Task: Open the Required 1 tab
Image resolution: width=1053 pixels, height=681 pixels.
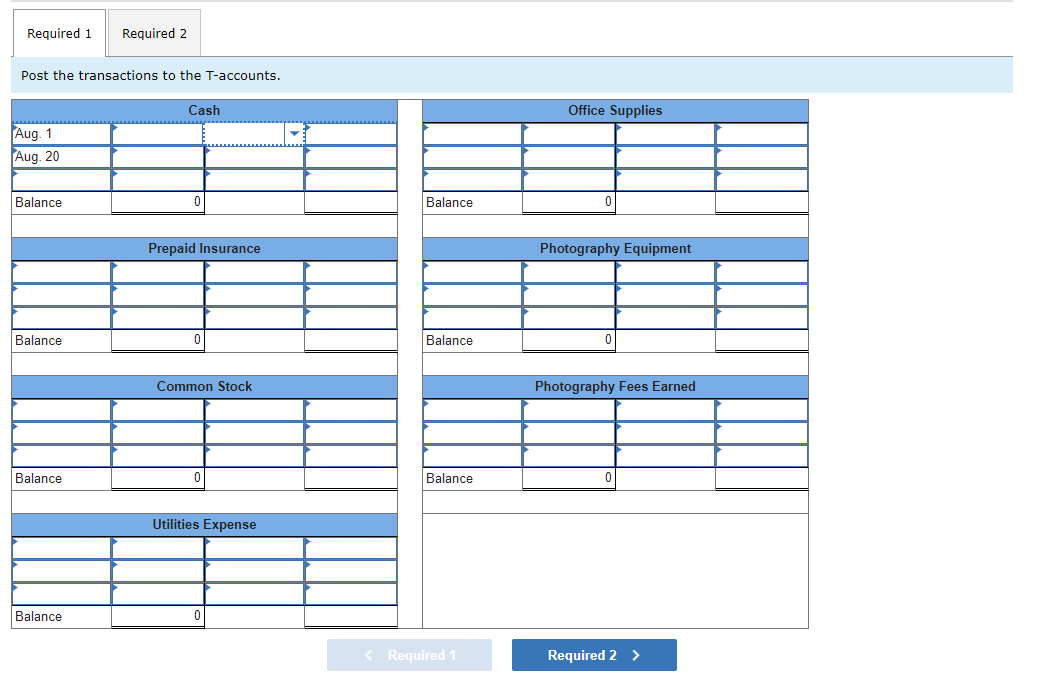Action: (59, 33)
